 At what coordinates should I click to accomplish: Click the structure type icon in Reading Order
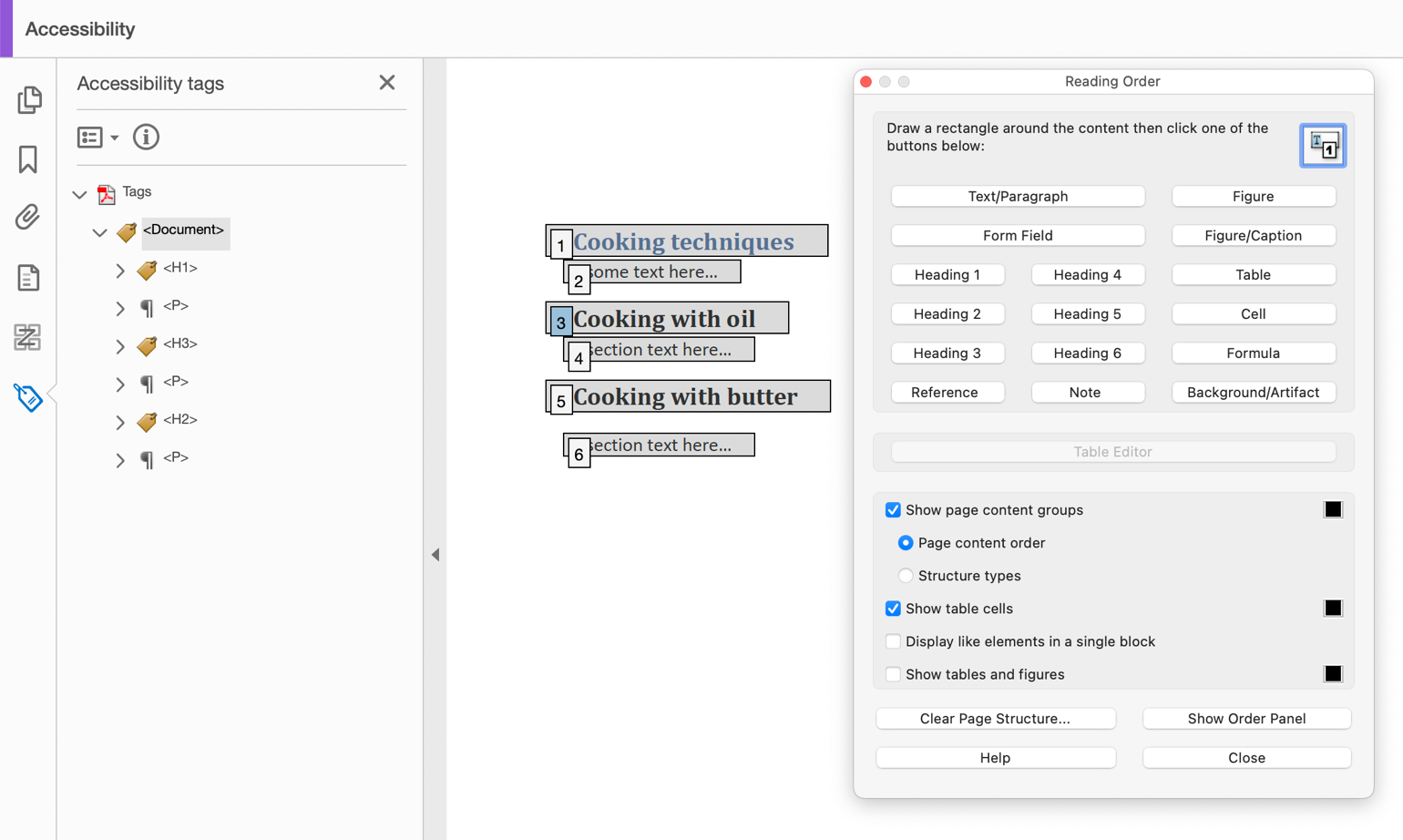(1323, 145)
